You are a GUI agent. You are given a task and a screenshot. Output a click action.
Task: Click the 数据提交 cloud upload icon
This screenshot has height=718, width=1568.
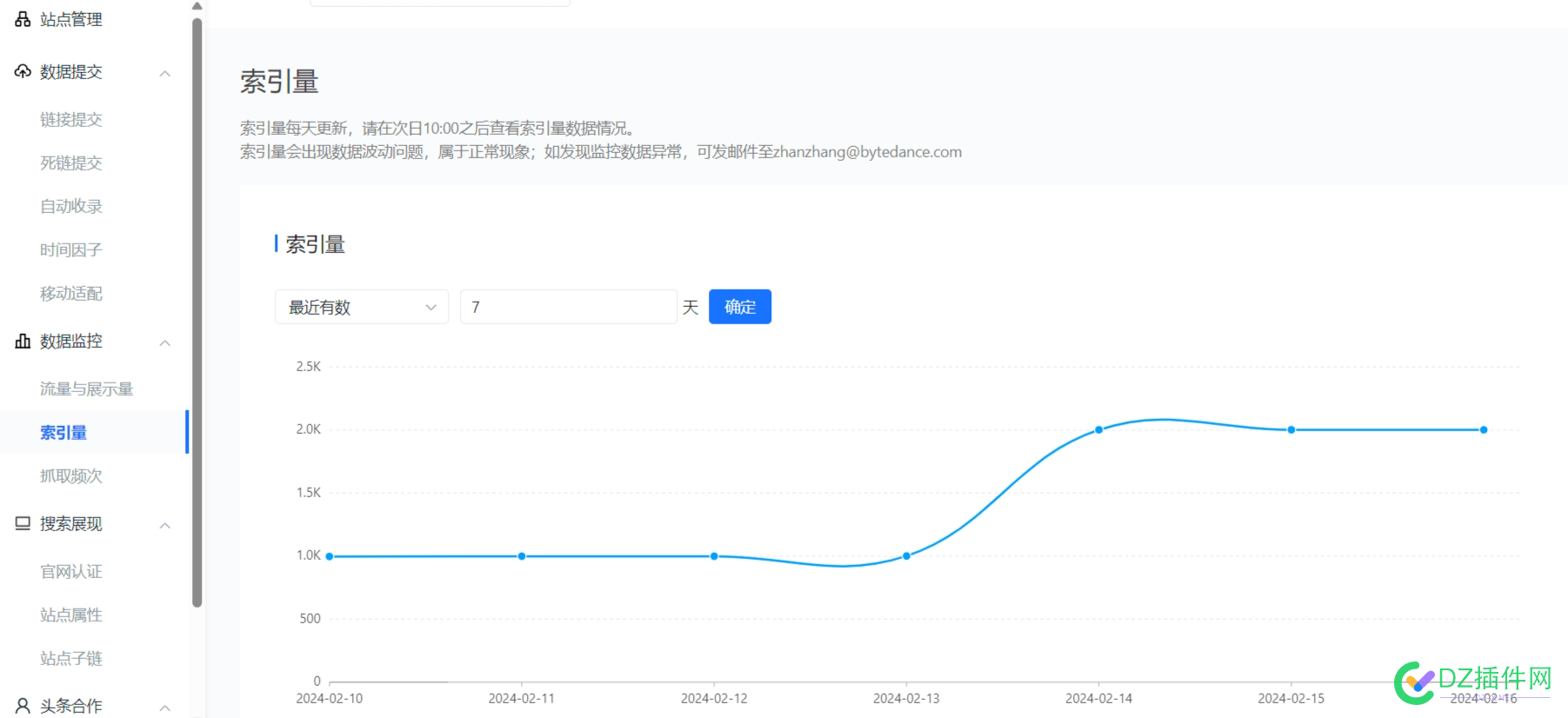23,71
